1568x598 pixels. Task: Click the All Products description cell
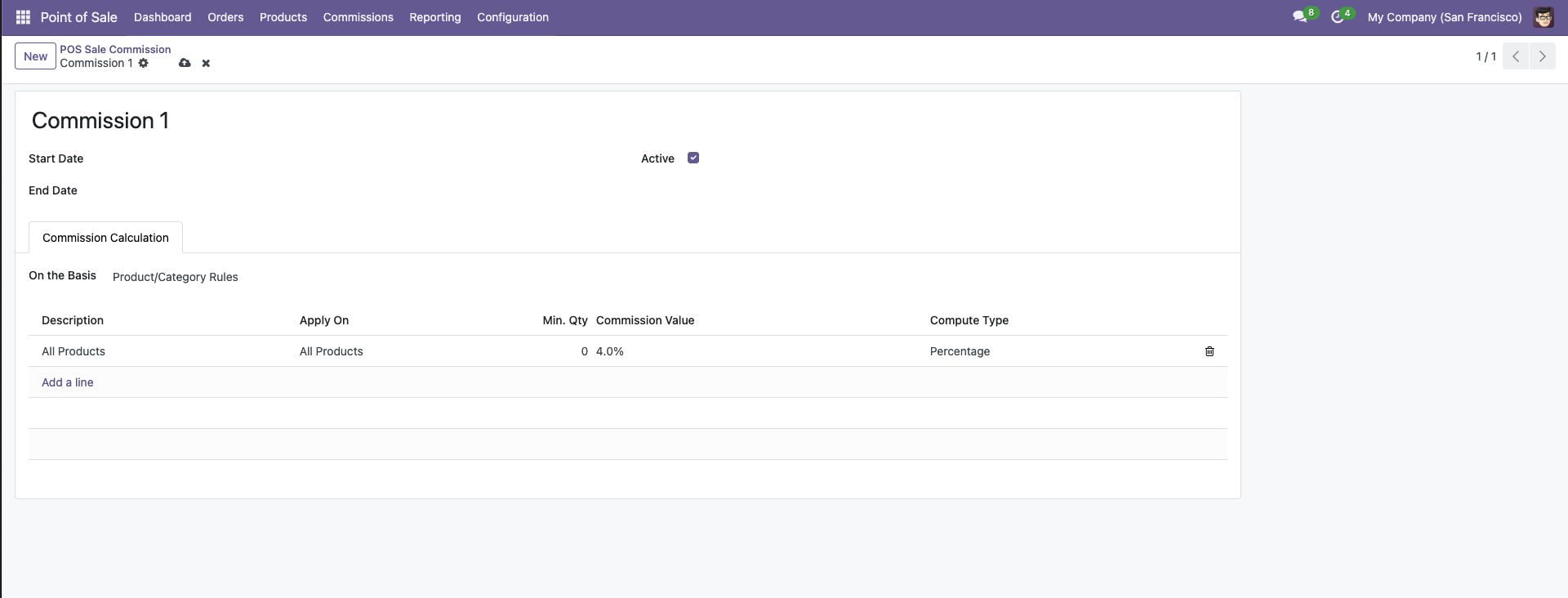164,351
